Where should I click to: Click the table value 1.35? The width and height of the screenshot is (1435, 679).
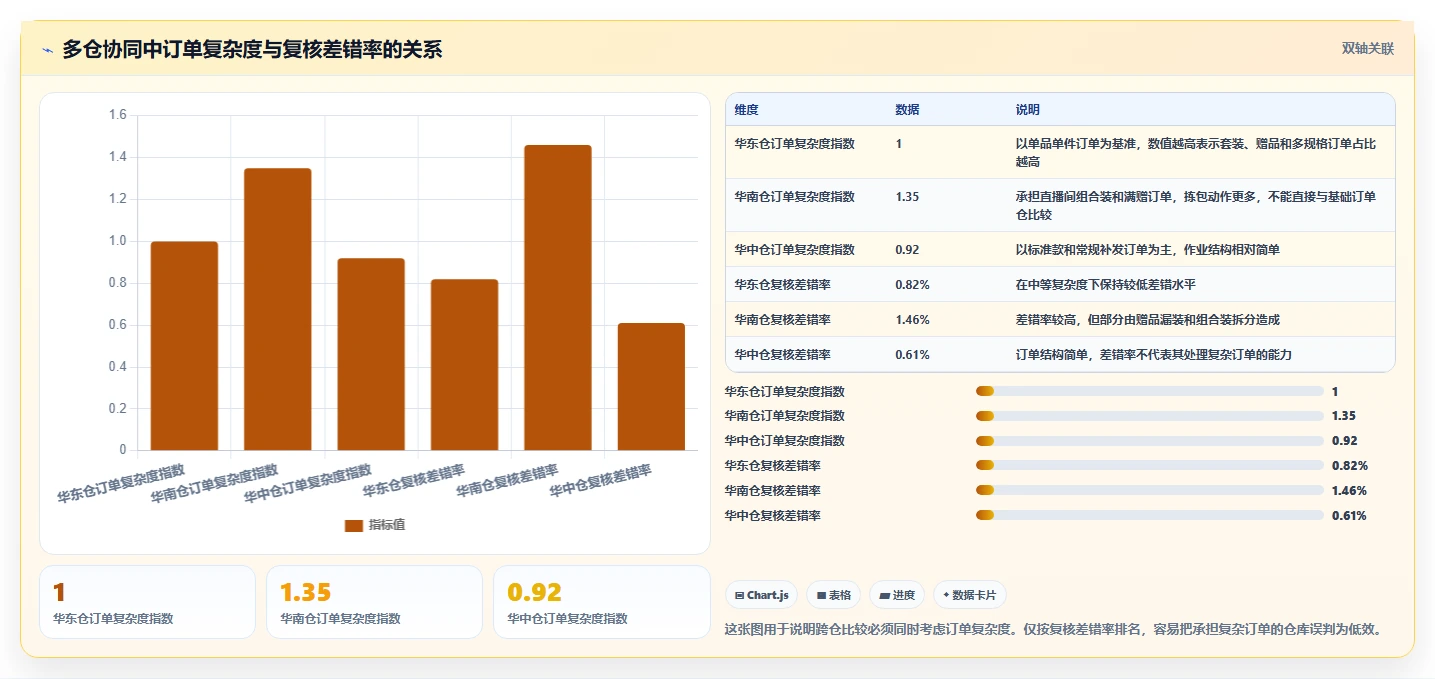(x=907, y=197)
